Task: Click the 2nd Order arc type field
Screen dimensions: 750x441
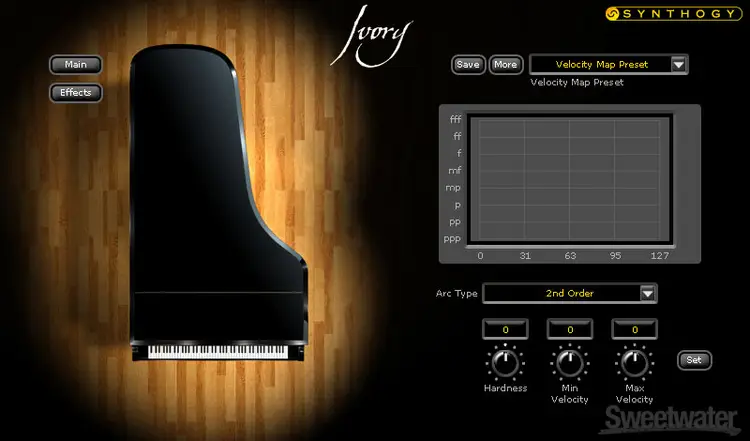Action: 562,293
